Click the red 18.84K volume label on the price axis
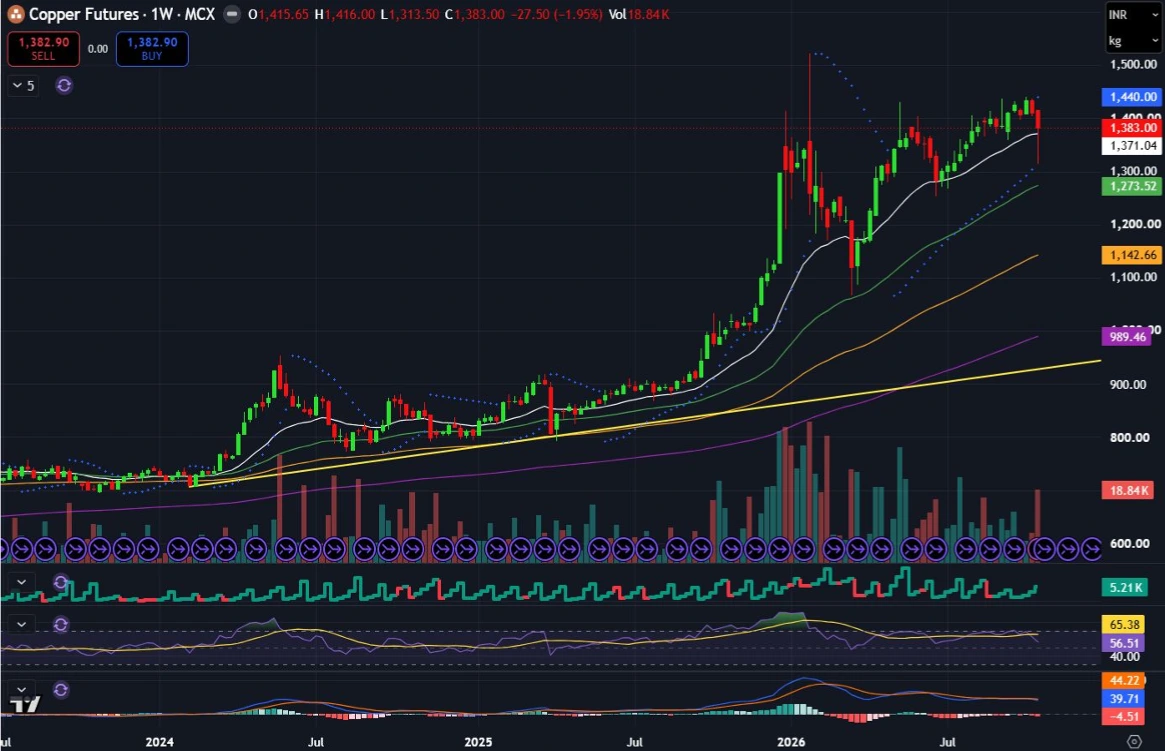Viewport: 1165px width, 751px height. (x=1127, y=490)
